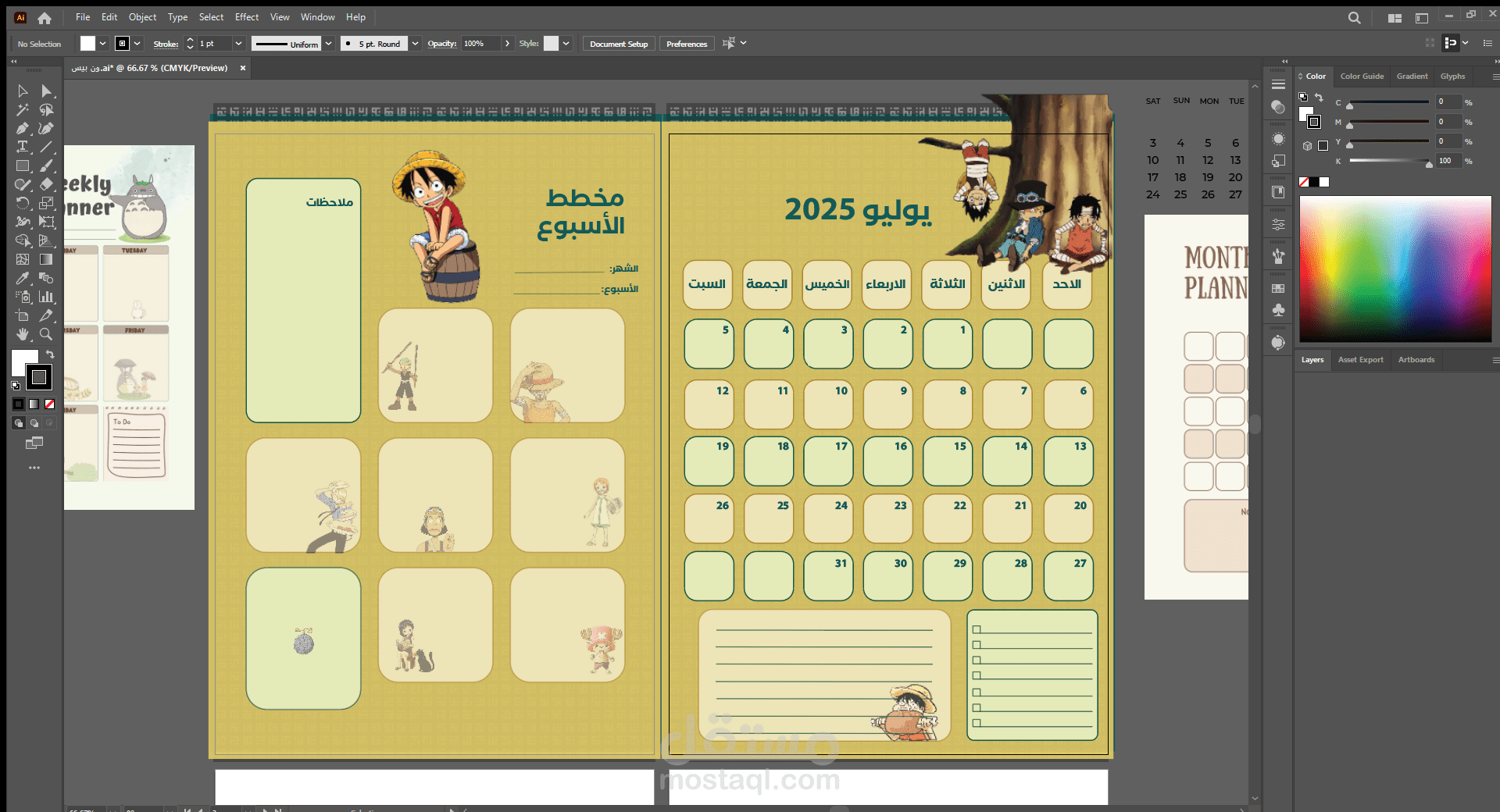The image size is (1500, 812).
Task: Select the Line Segment tool
Action: click(47, 147)
